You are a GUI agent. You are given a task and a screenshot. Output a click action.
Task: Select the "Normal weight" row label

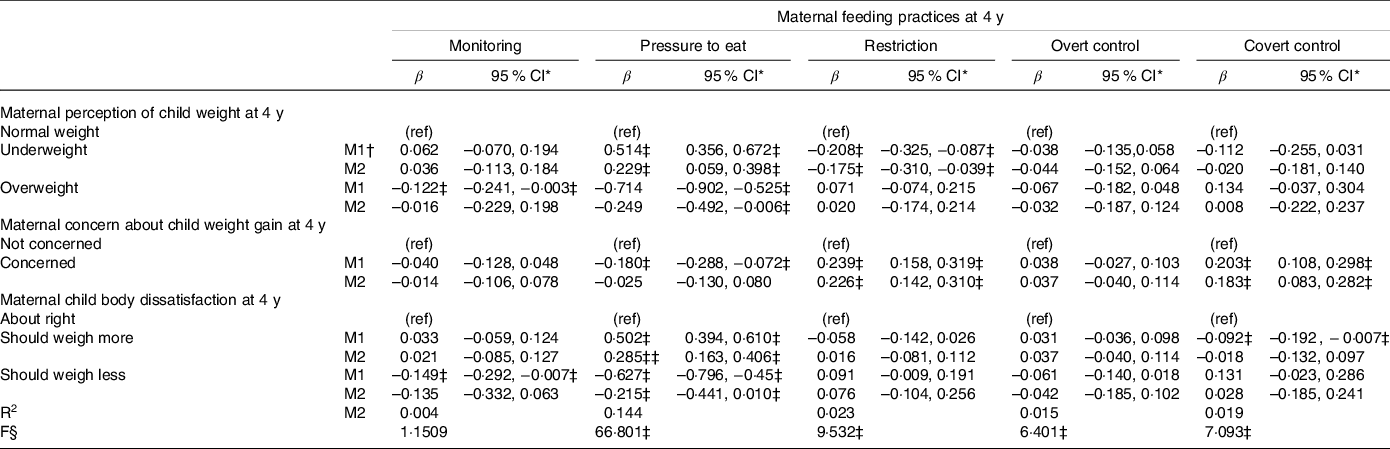point(42,131)
